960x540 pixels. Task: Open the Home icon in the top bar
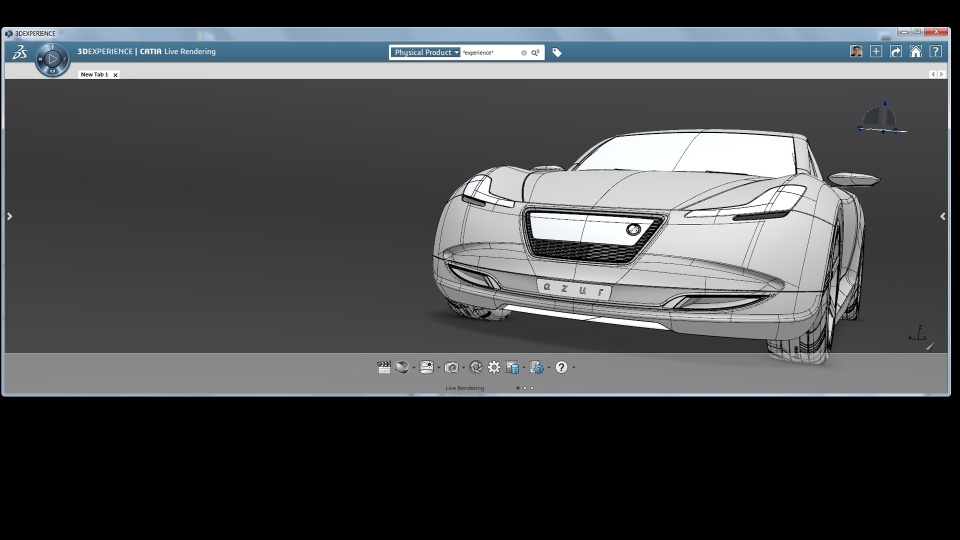[915, 52]
